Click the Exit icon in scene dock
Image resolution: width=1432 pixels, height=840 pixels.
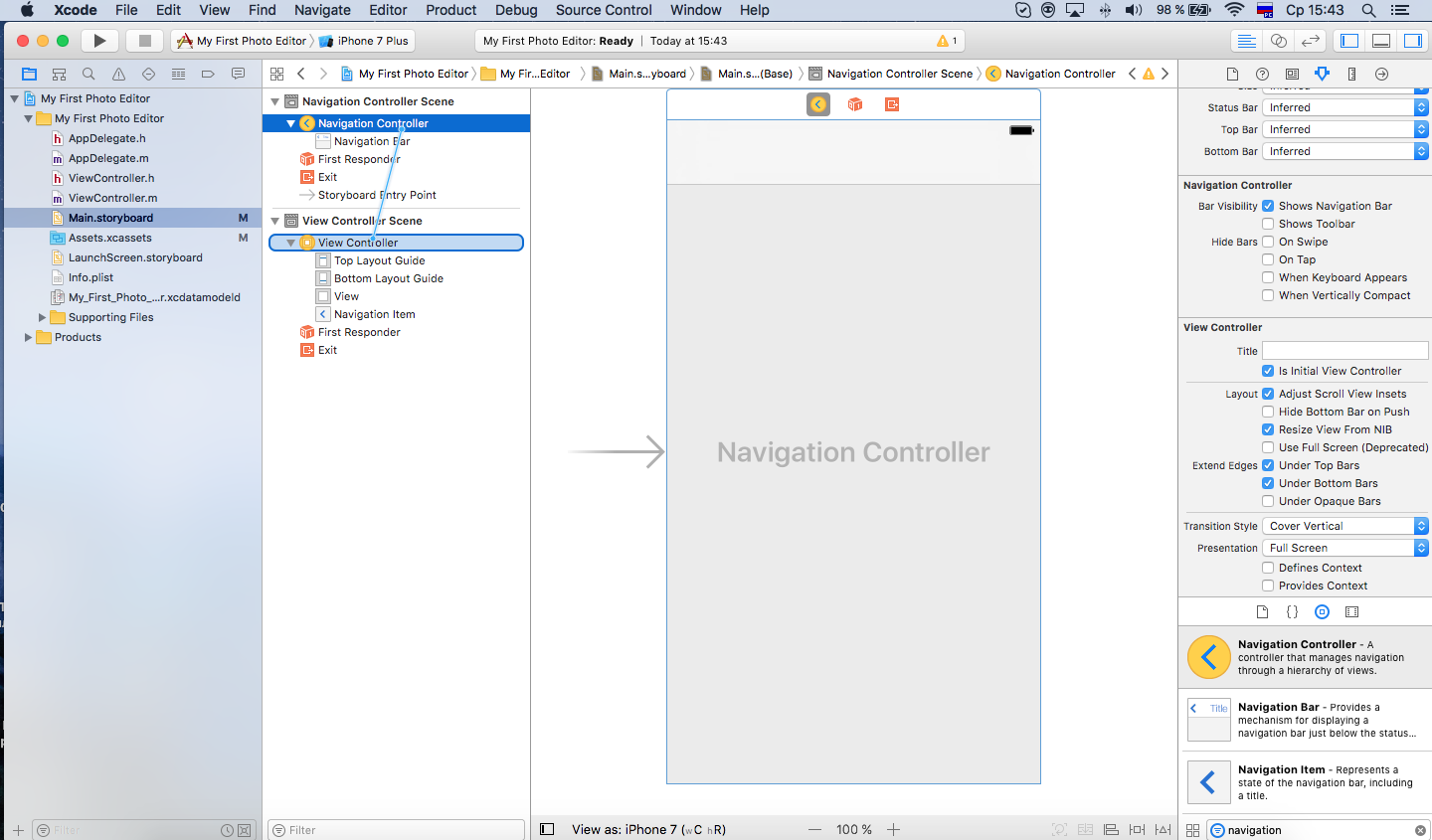(x=892, y=104)
